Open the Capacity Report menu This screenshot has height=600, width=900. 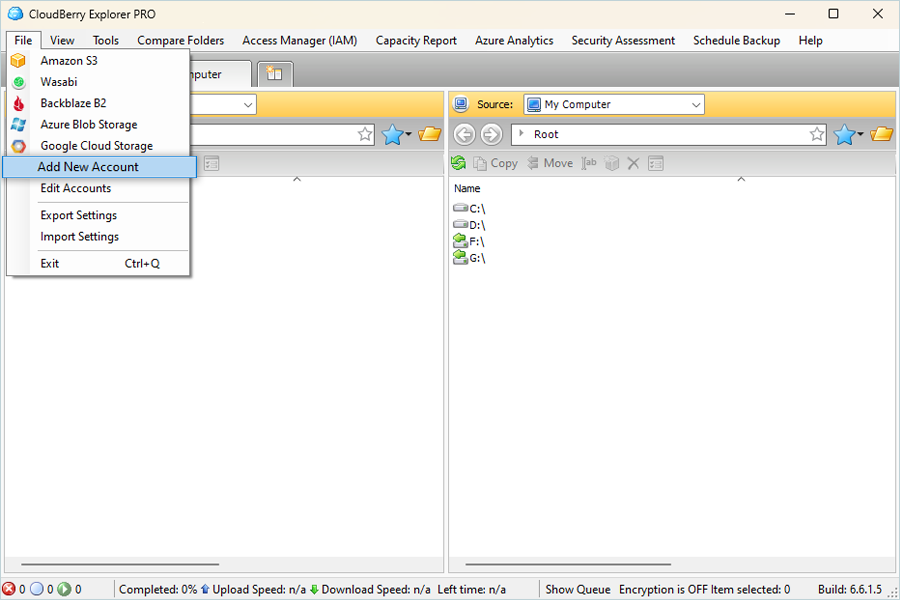[x=416, y=40]
